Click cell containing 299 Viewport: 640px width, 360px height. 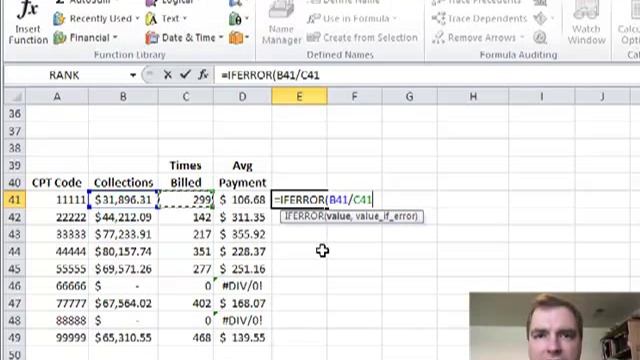click(186, 200)
